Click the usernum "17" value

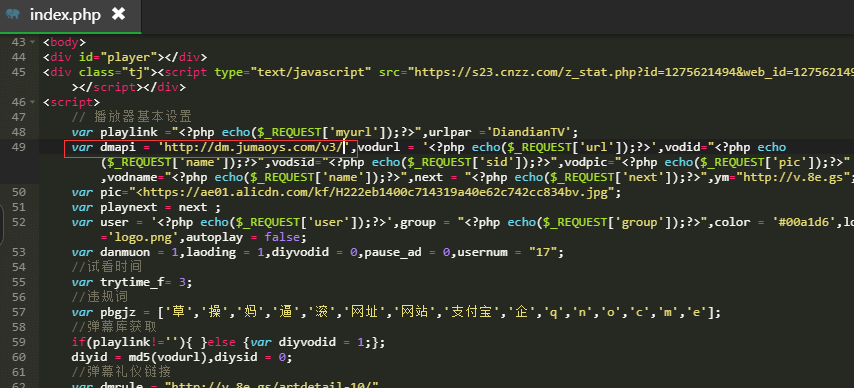[543, 252]
